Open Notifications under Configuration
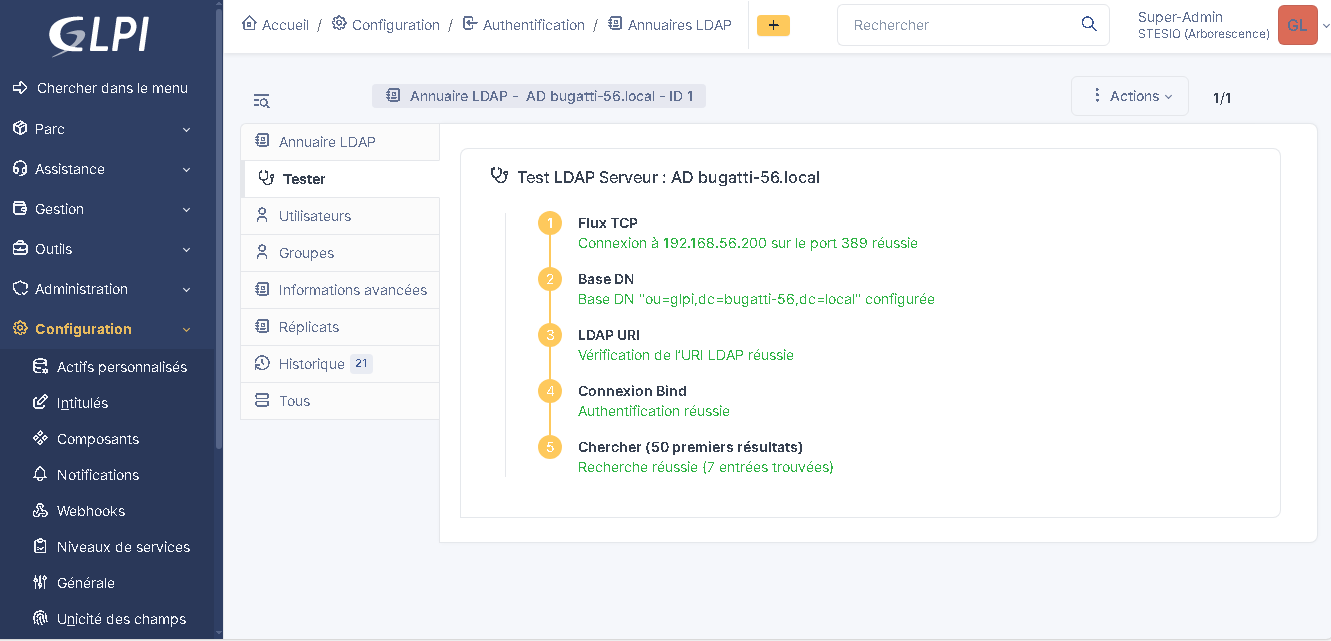1331x641 pixels. tap(98, 475)
